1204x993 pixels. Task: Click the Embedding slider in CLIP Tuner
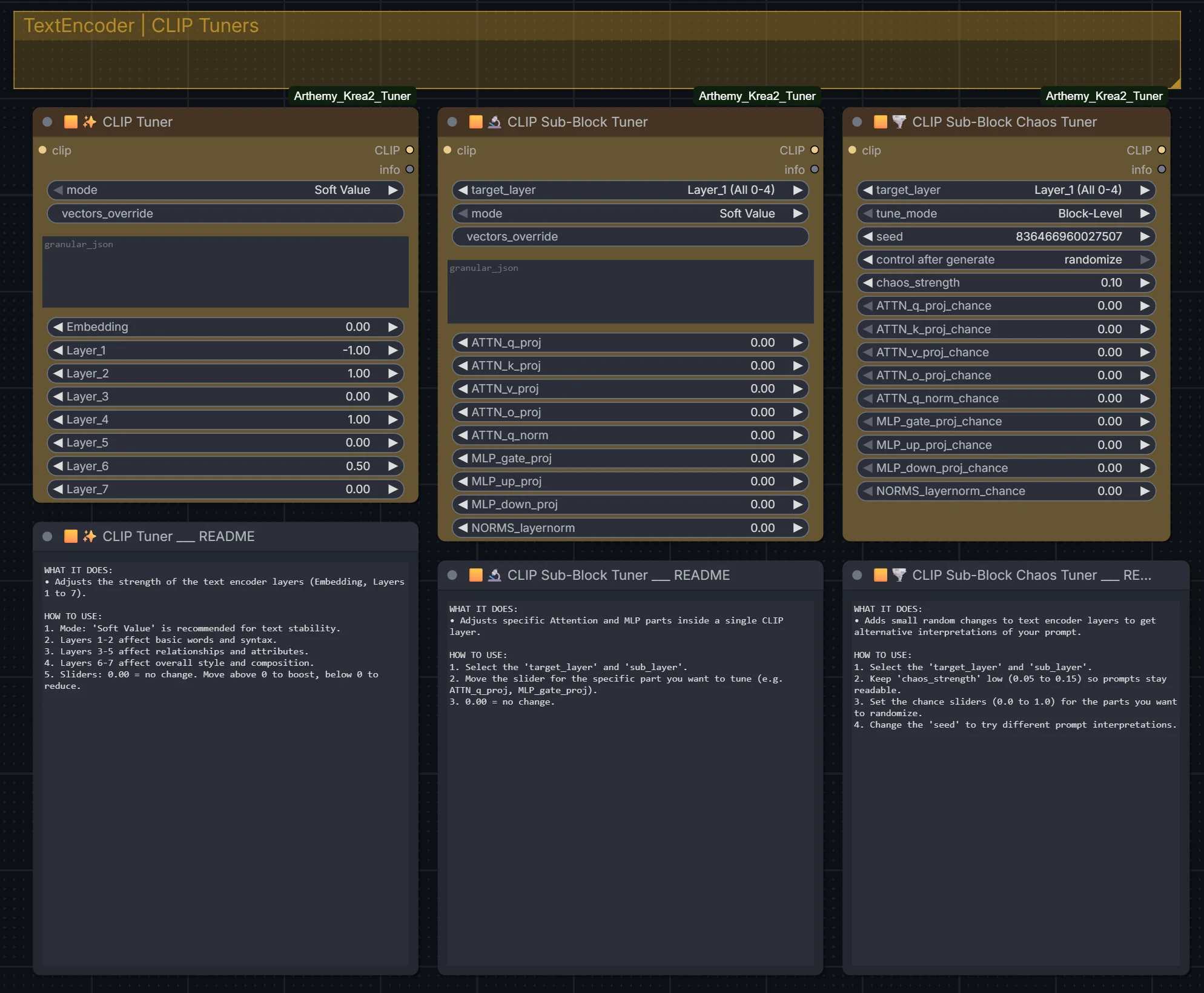click(225, 327)
